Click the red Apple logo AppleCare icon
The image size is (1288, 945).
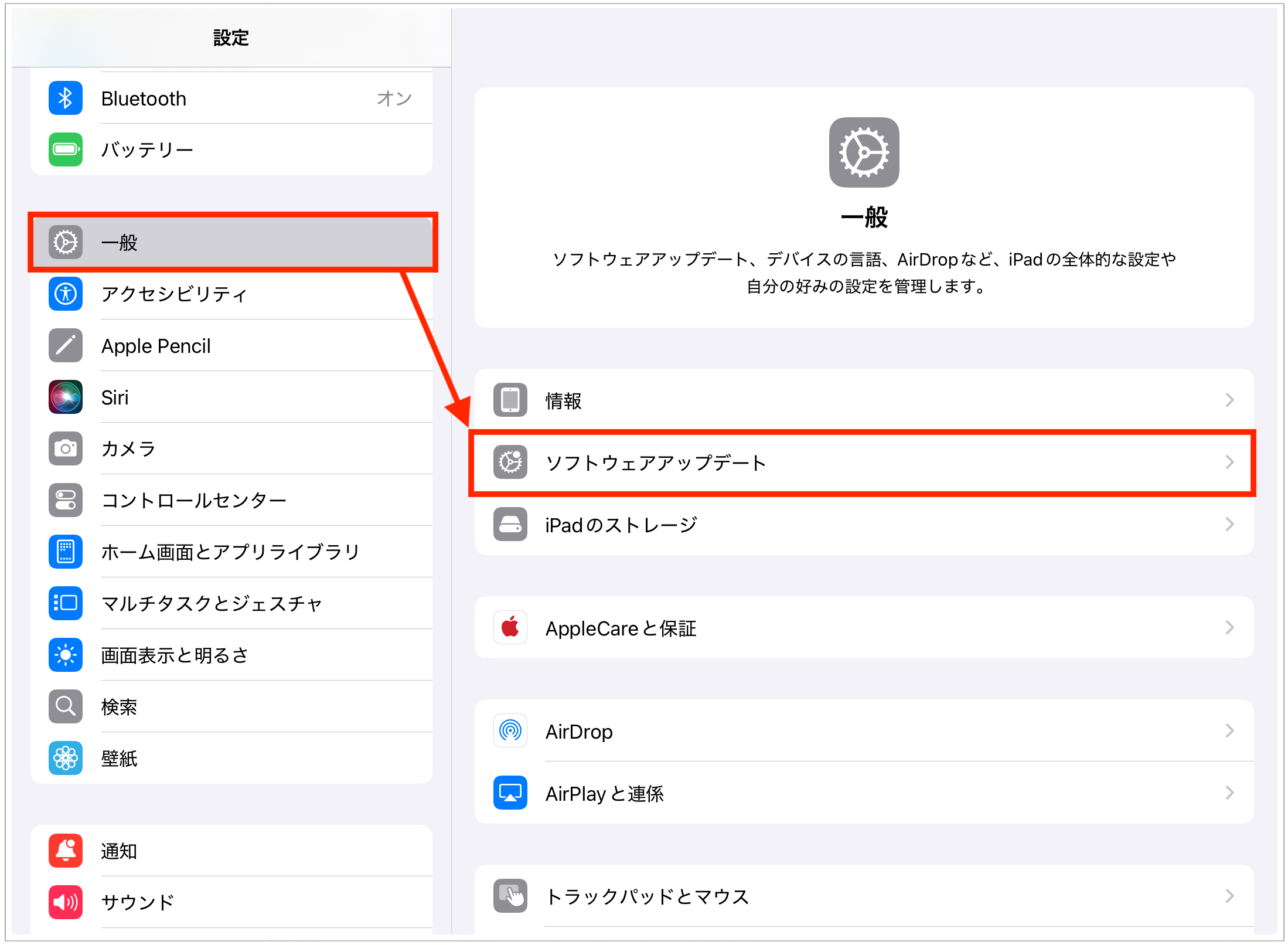510,628
